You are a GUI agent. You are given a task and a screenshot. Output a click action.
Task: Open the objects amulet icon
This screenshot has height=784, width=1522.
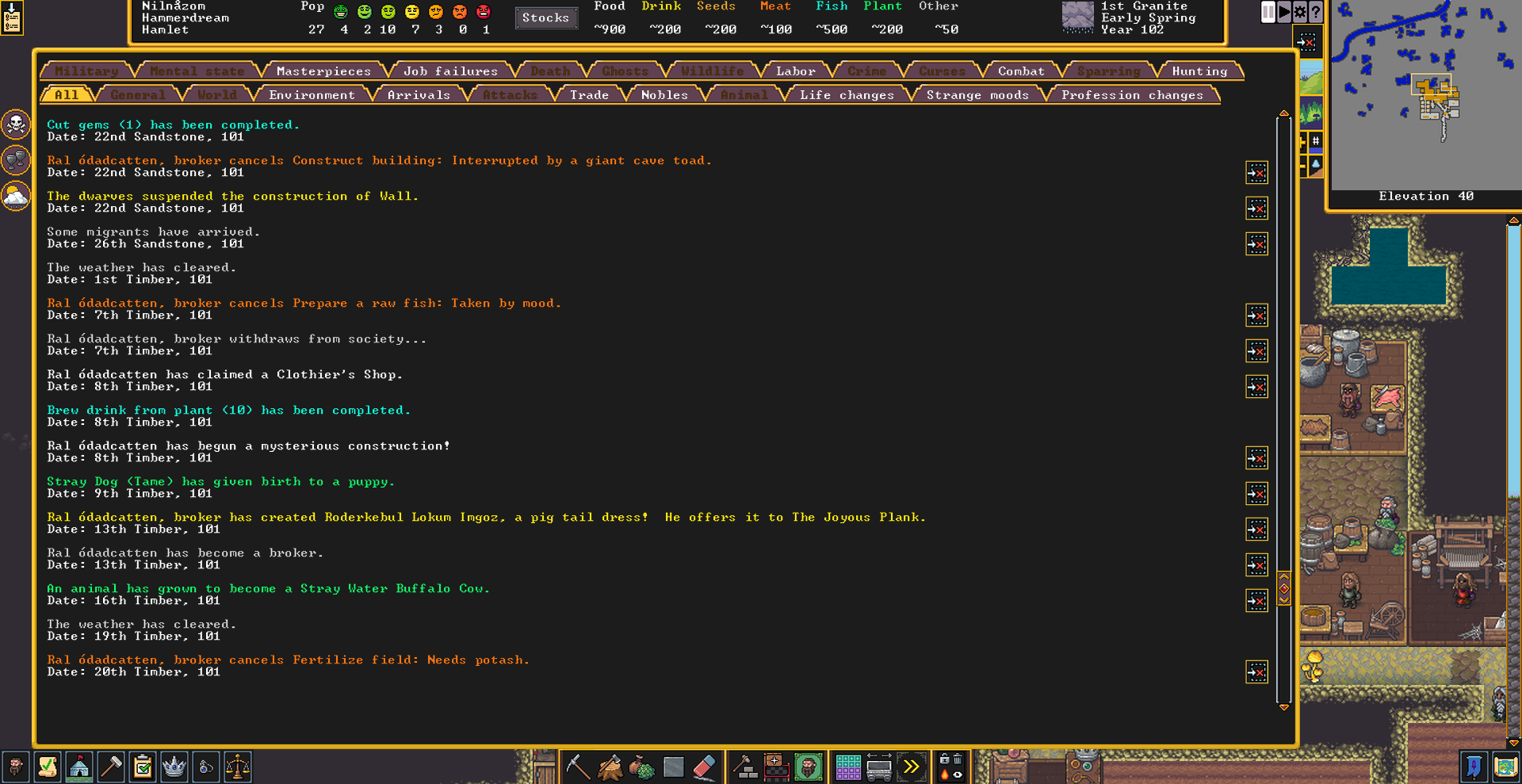[205, 767]
